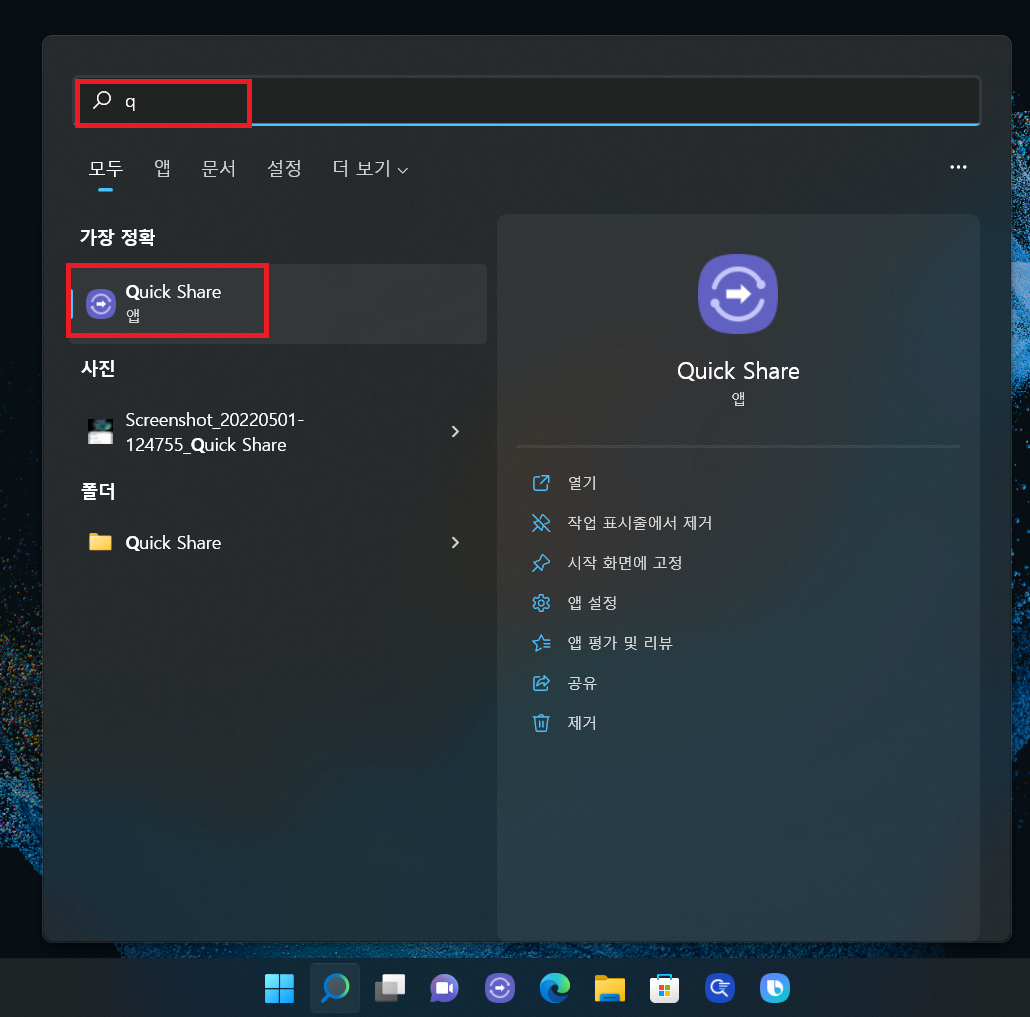
Task: Click 열기 to open the app
Action: (x=582, y=483)
